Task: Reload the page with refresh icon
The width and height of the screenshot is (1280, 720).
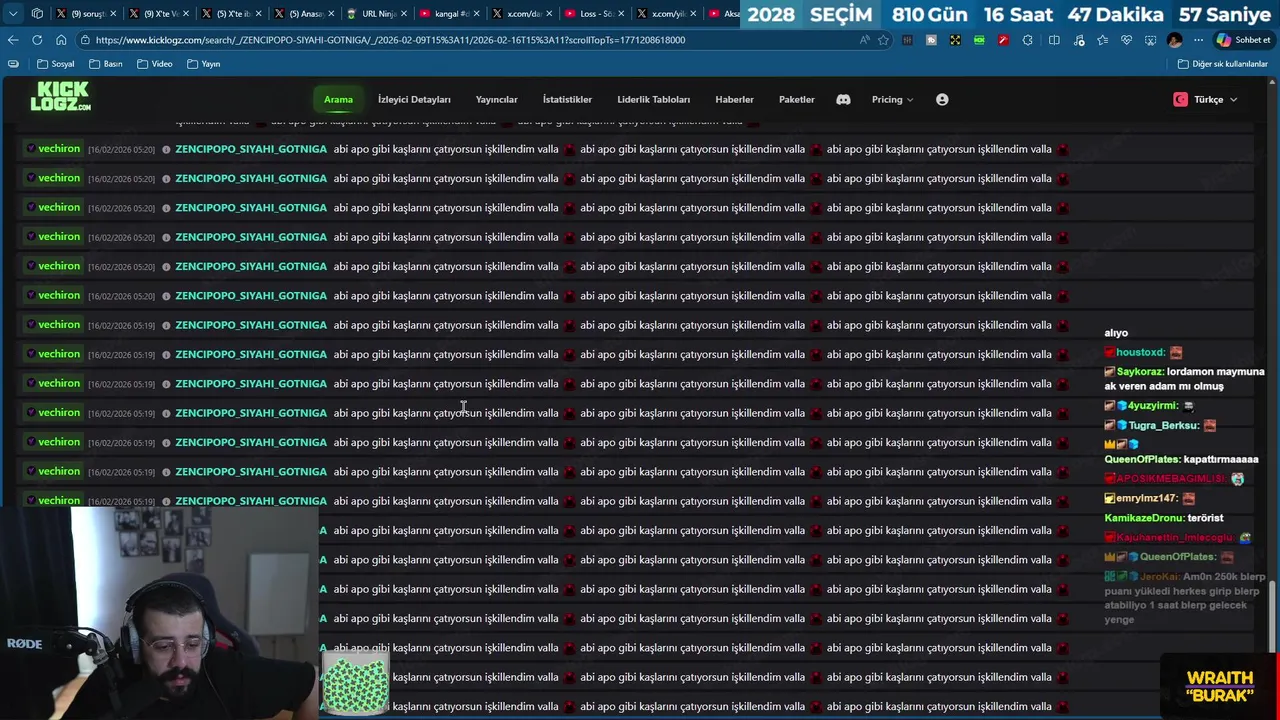Action: point(37,40)
